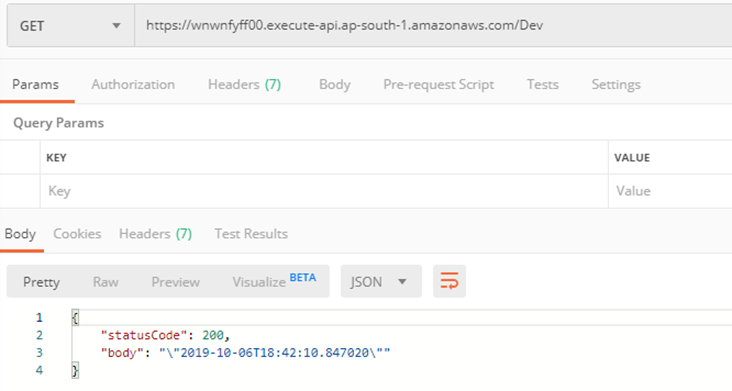Click the request URL field
732x391 pixels.
click(x=433, y=26)
